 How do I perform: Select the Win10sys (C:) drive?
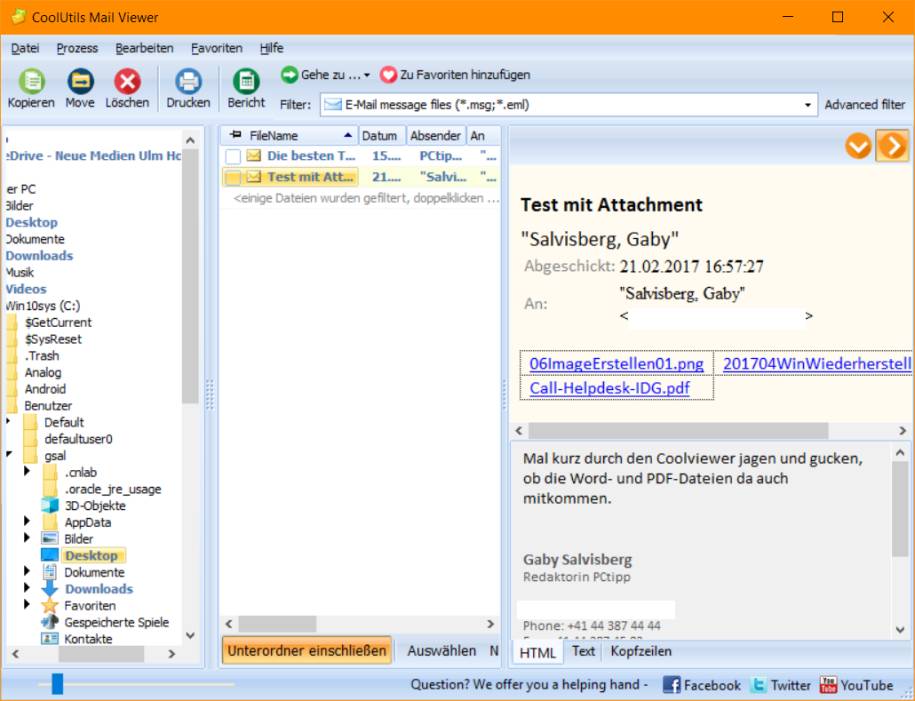43,305
